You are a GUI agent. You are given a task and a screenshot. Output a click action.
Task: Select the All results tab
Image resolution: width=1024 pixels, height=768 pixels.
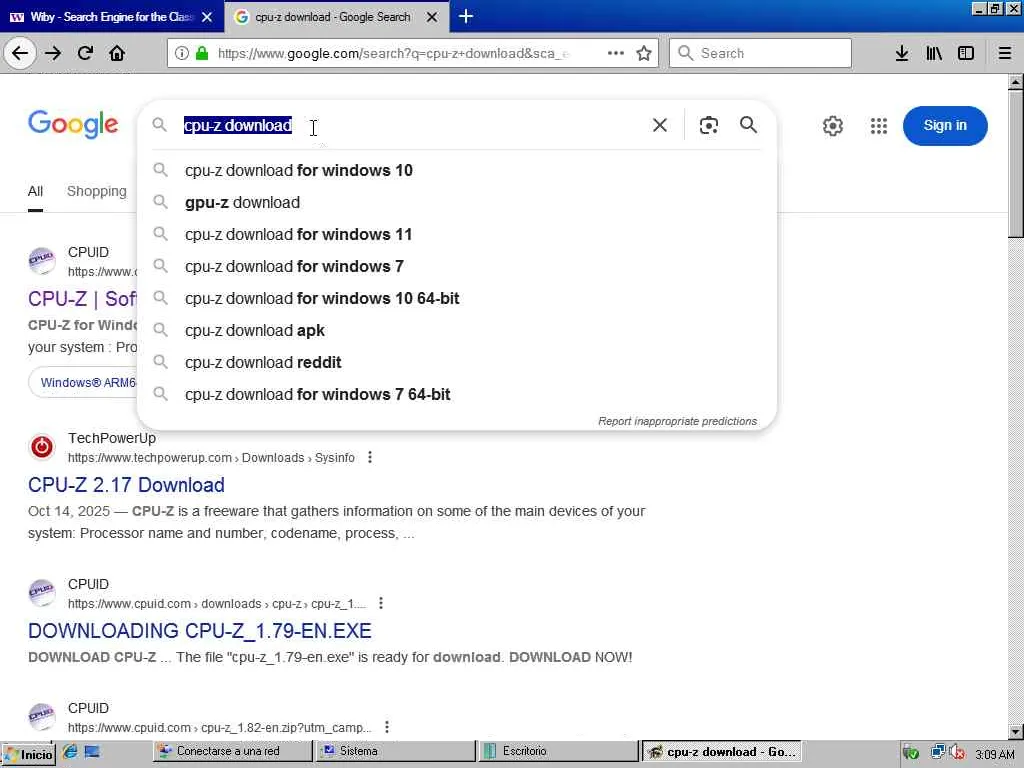(x=35, y=191)
